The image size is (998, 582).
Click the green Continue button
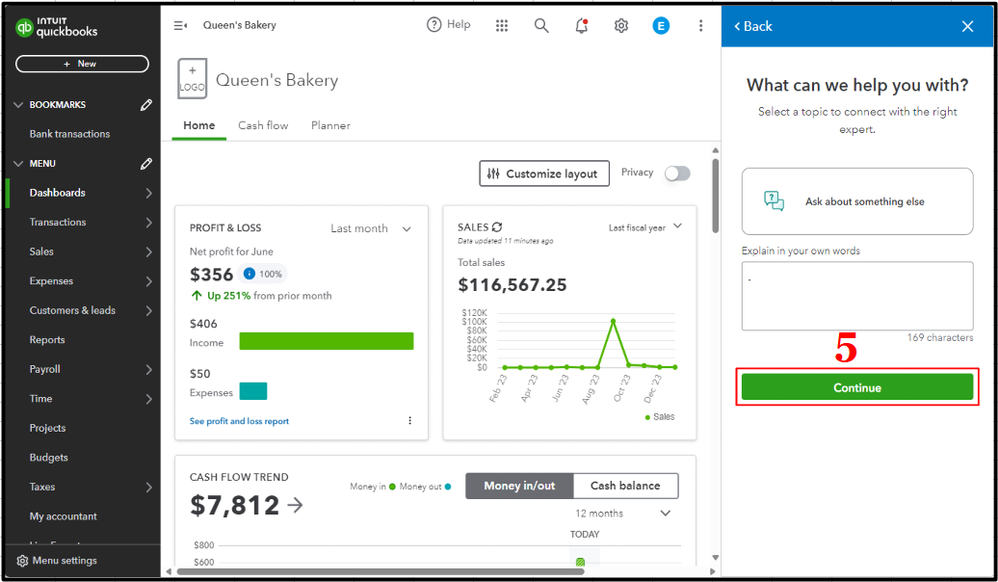click(x=857, y=387)
